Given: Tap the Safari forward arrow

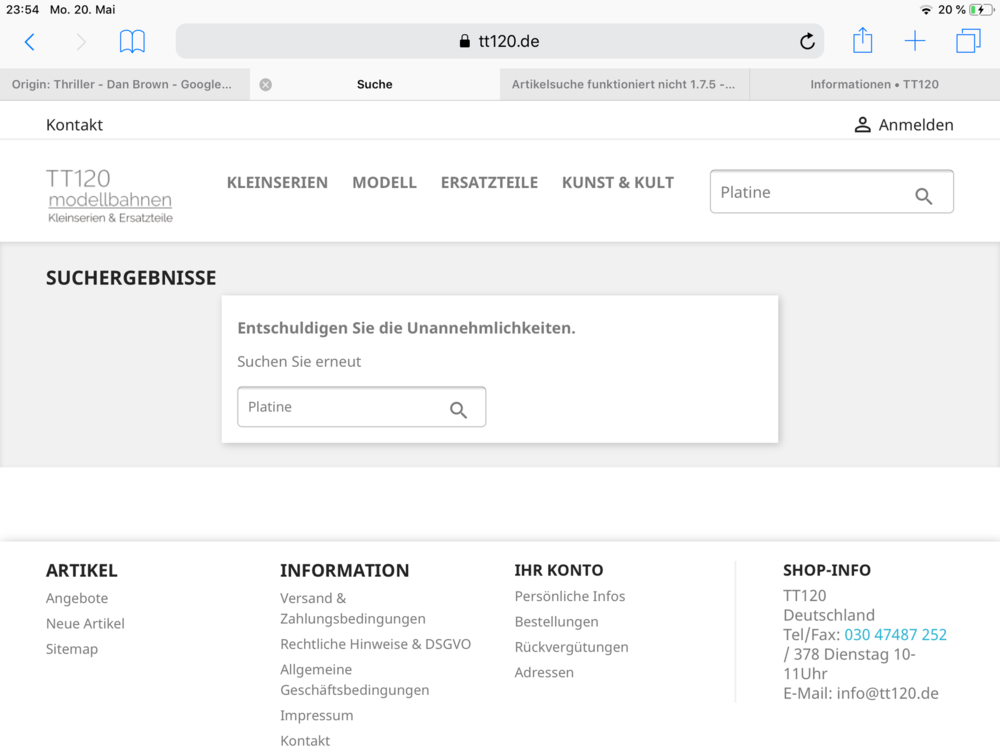Looking at the screenshot, I should (x=81, y=42).
